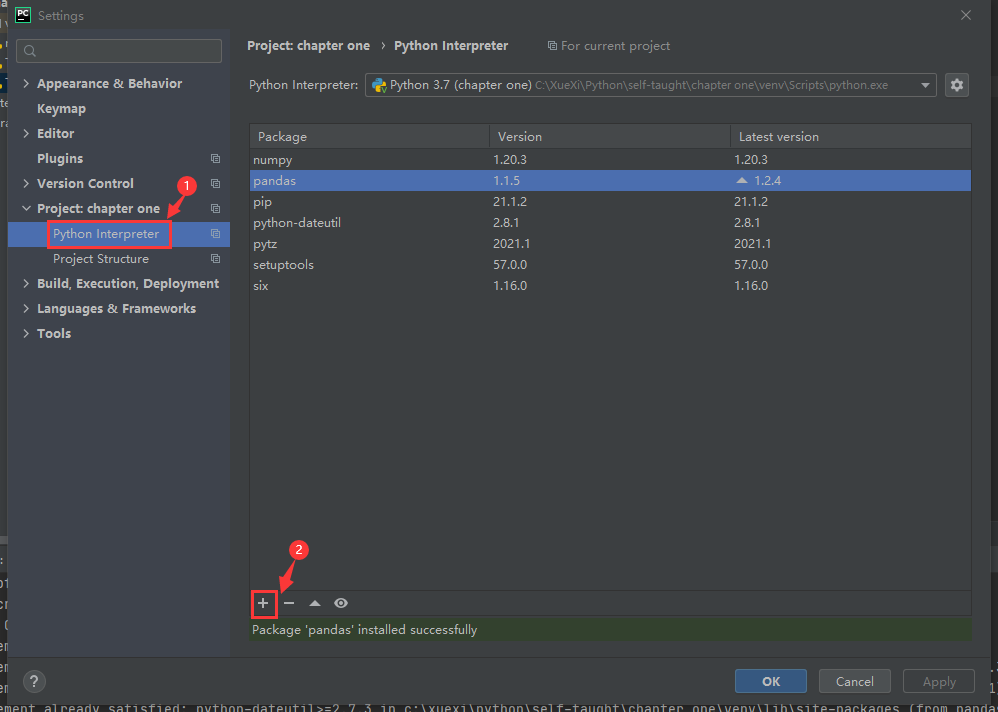The image size is (998, 712).
Task: Open the Keymap settings page
Action: point(61,109)
